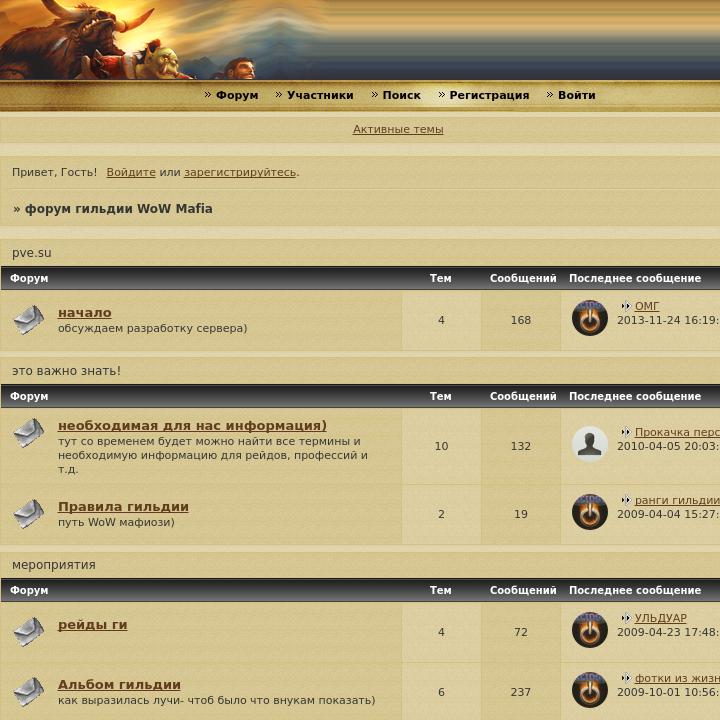Click the Войти navigation item

(x=576, y=95)
